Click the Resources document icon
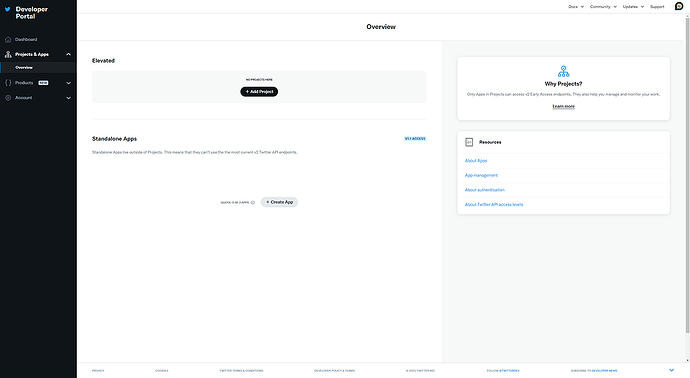The image size is (690, 378). 469,142
